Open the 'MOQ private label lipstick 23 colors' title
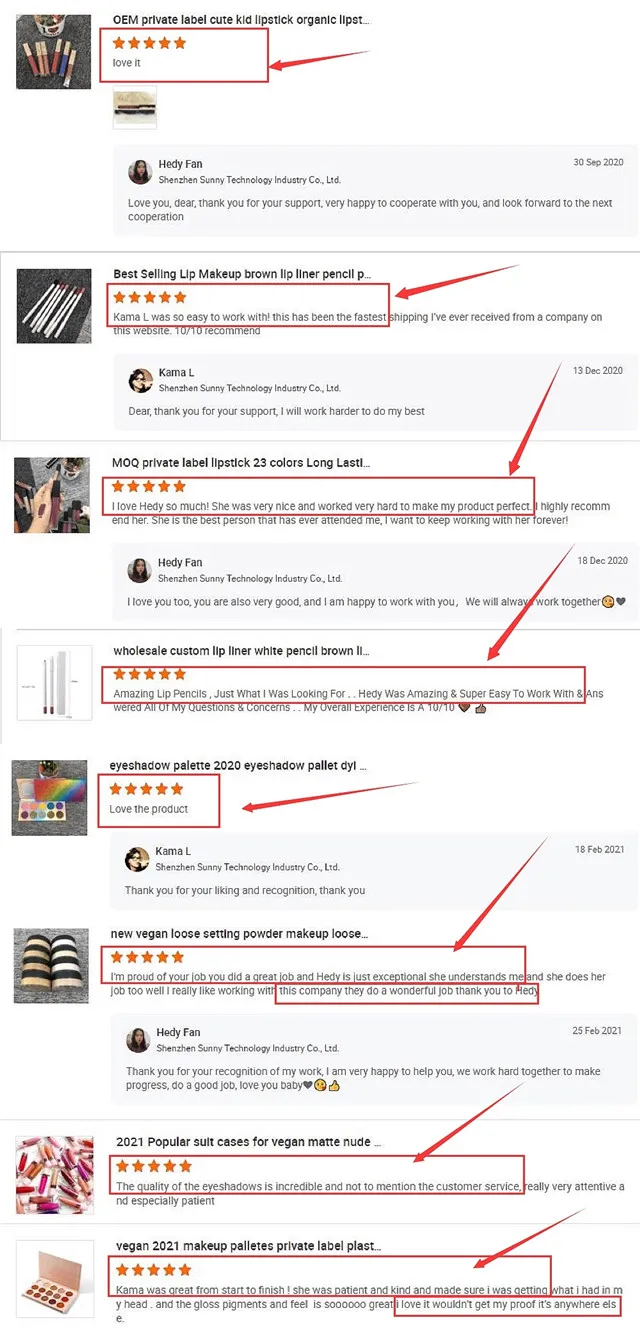640x1339 pixels. [241, 463]
